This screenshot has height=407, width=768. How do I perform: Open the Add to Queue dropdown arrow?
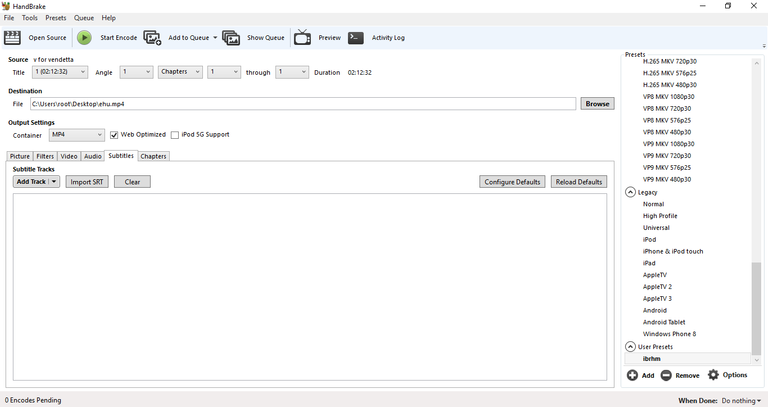[215, 38]
